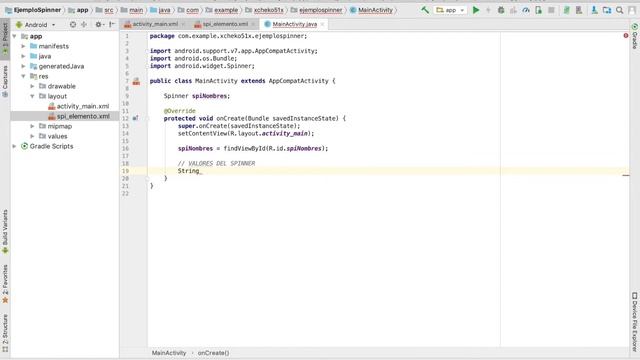Click the VALORES DEL SPINNER comment line
This screenshot has height=360, width=640.
(x=216, y=163)
